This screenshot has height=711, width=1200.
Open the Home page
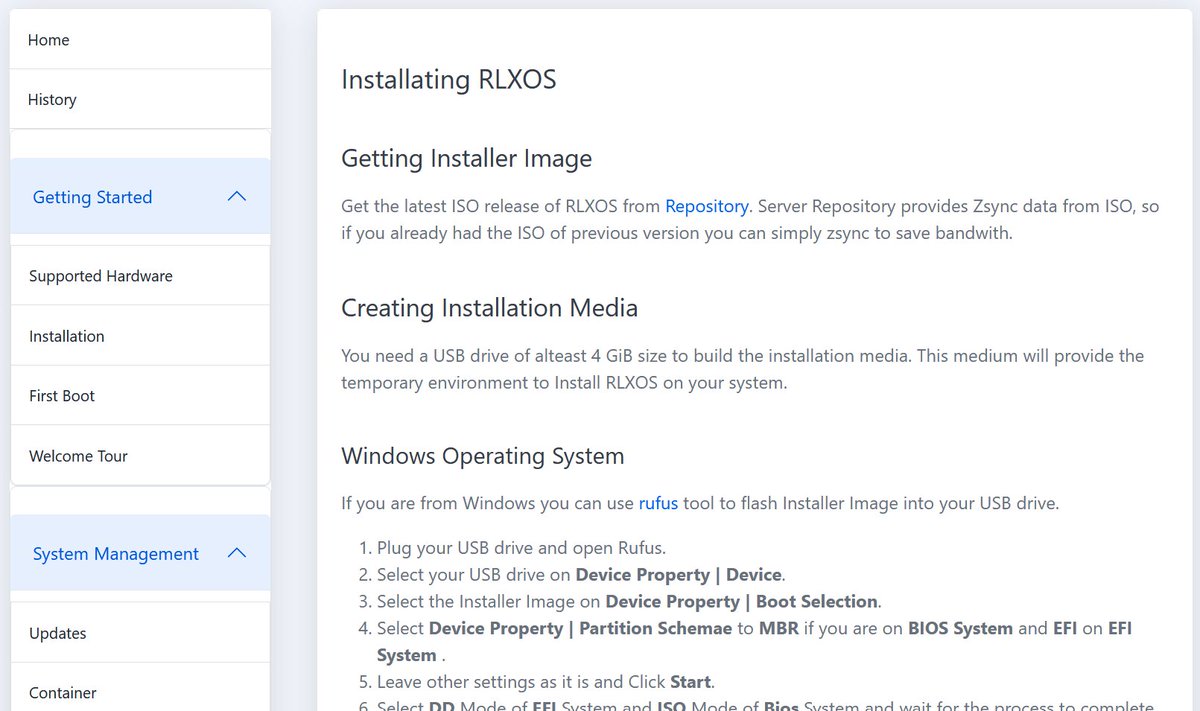(48, 39)
